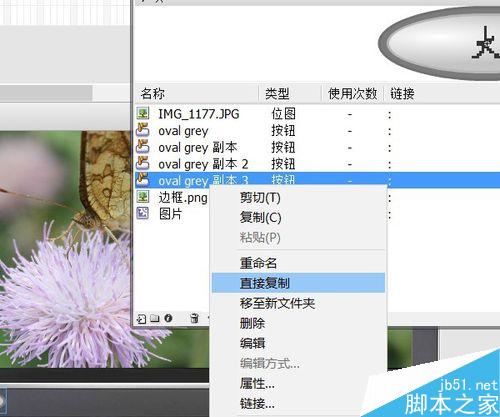The height and width of the screenshot is (417, 500).
Task: Click the 图片 graphic symbol icon
Action: [143, 213]
